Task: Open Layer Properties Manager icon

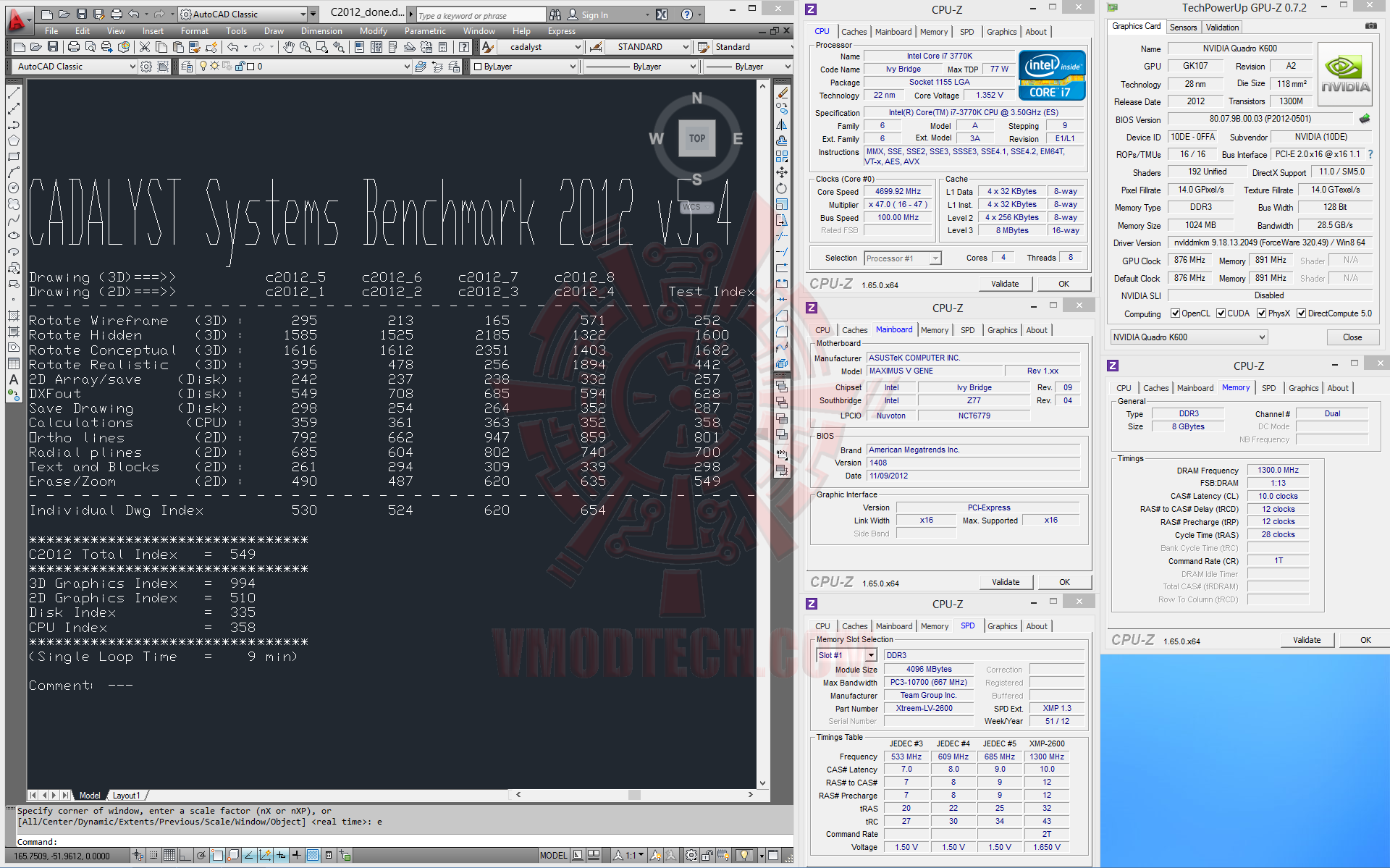Action: point(187,67)
